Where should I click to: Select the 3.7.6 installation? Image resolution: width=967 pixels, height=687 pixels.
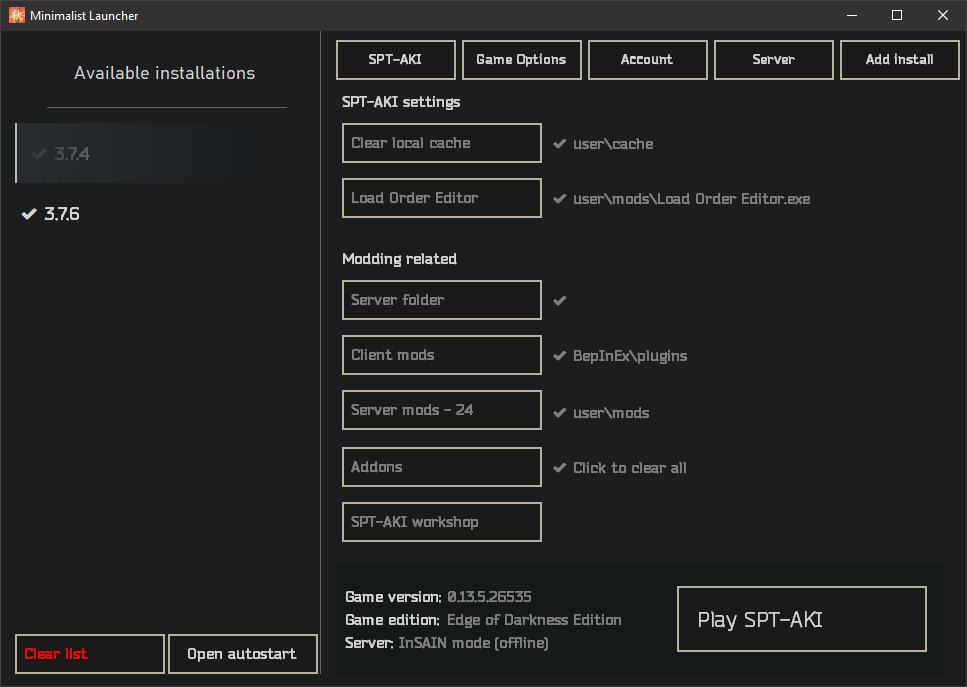tap(62, 214)
